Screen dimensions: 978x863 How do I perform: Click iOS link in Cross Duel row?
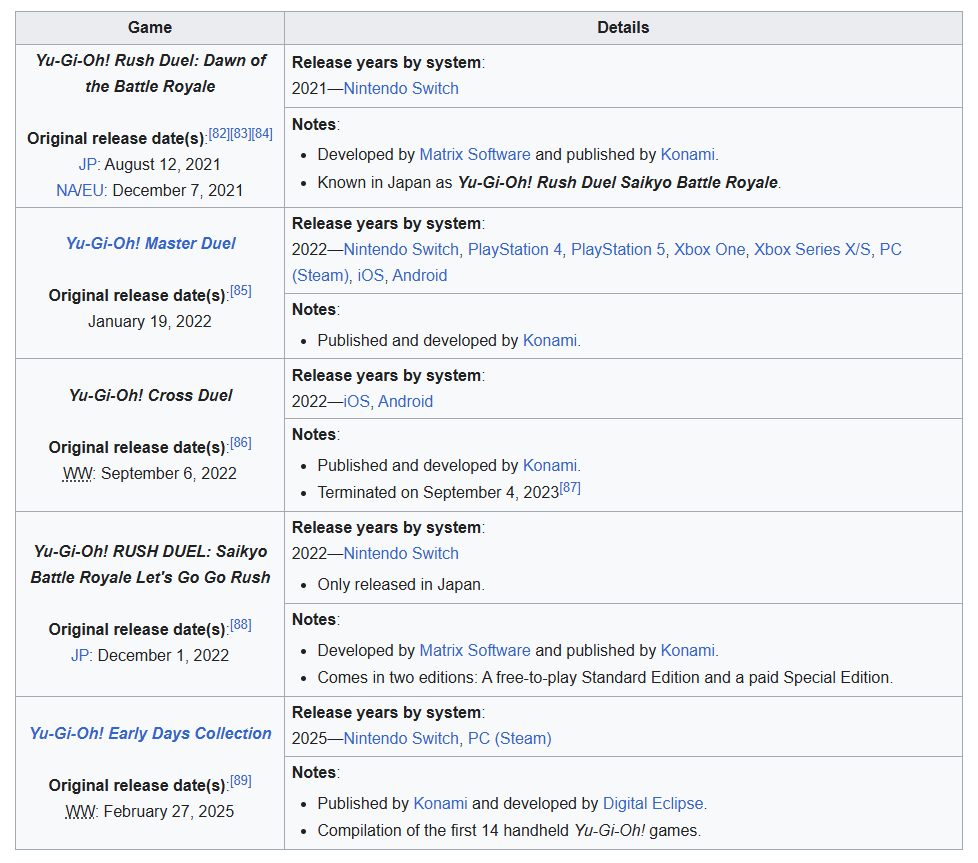click(357, 402)
